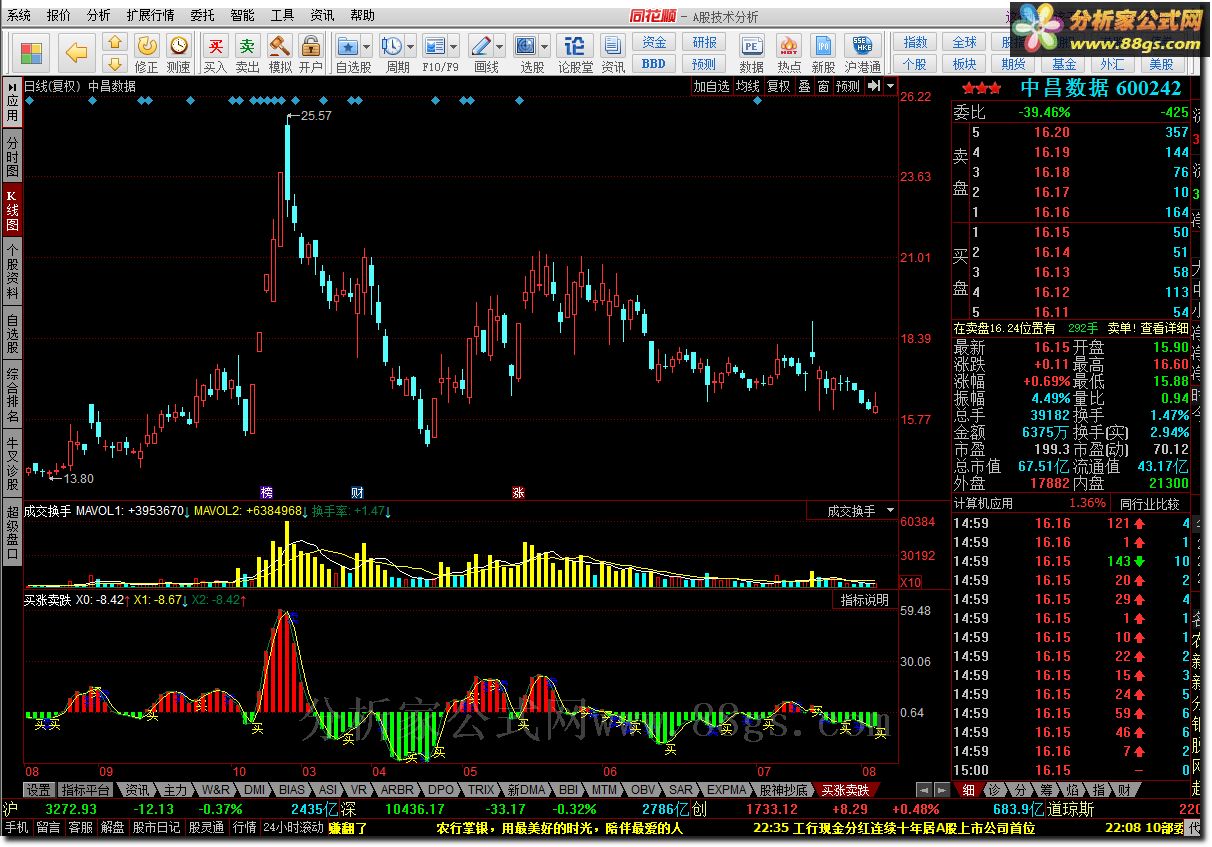Open 模拟 simulated trading
The width and height of the screenshot is (1212, 847).
pyautogui.click(x=279, y=53)
